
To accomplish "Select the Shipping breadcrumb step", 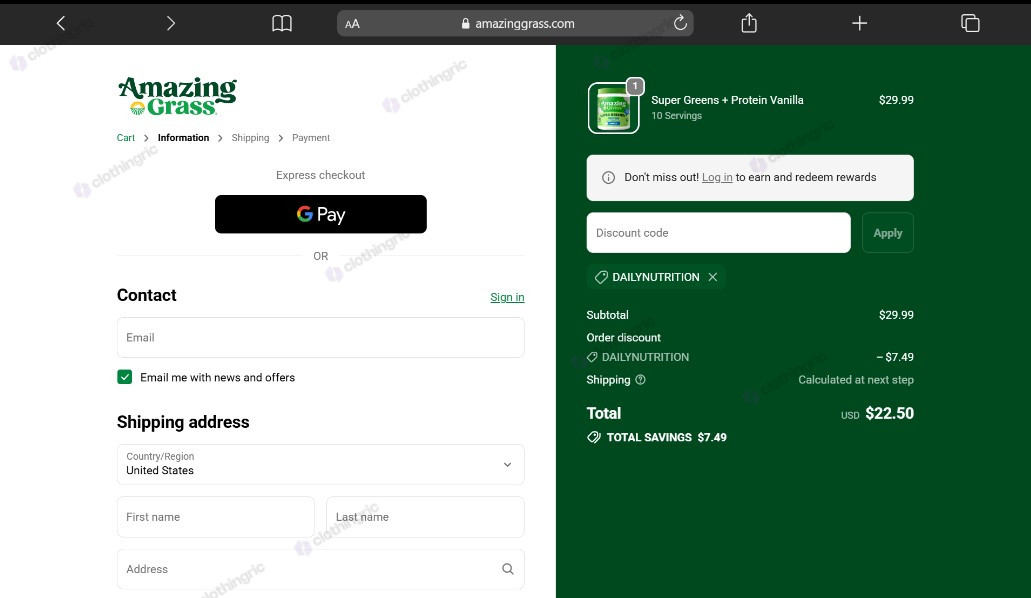I will click(x=251, y=137).
